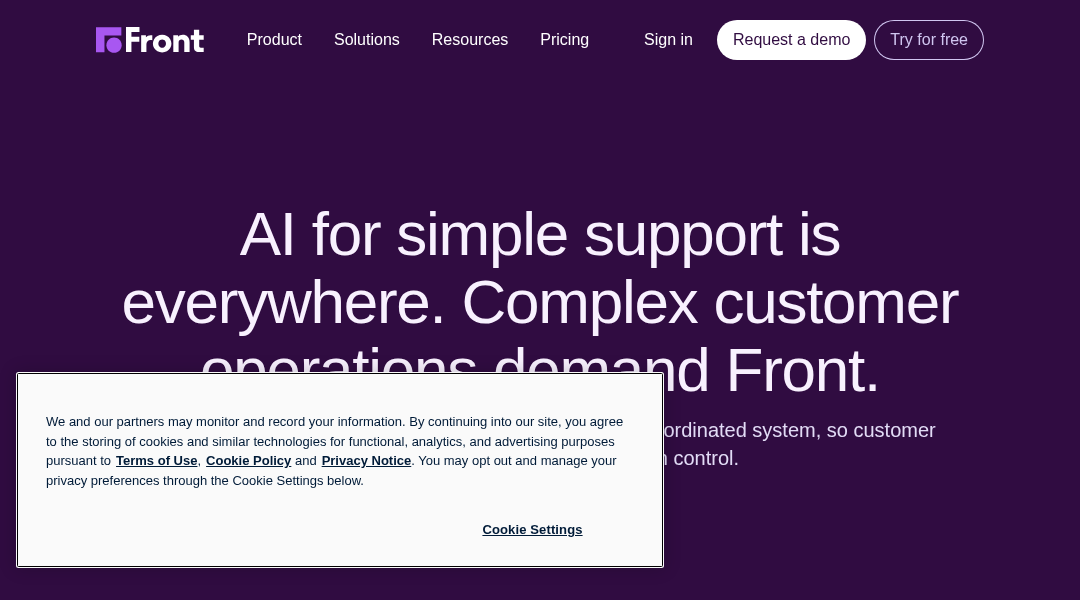Screen dimensions: 1080x600
Task: Click the Front wordmark in the header
Action: [x=165, y=41]
